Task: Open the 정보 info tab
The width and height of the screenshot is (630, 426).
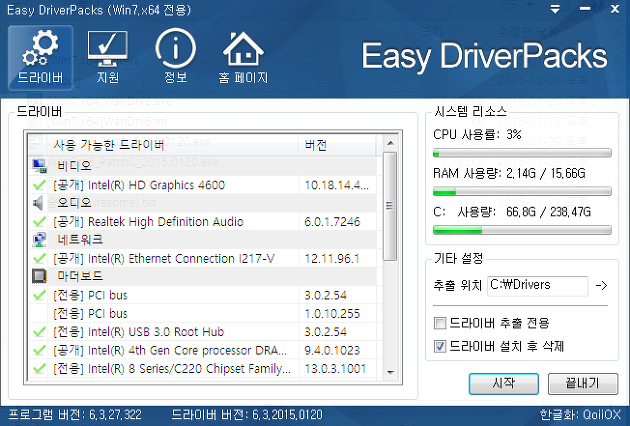Action: click(176, 57)
